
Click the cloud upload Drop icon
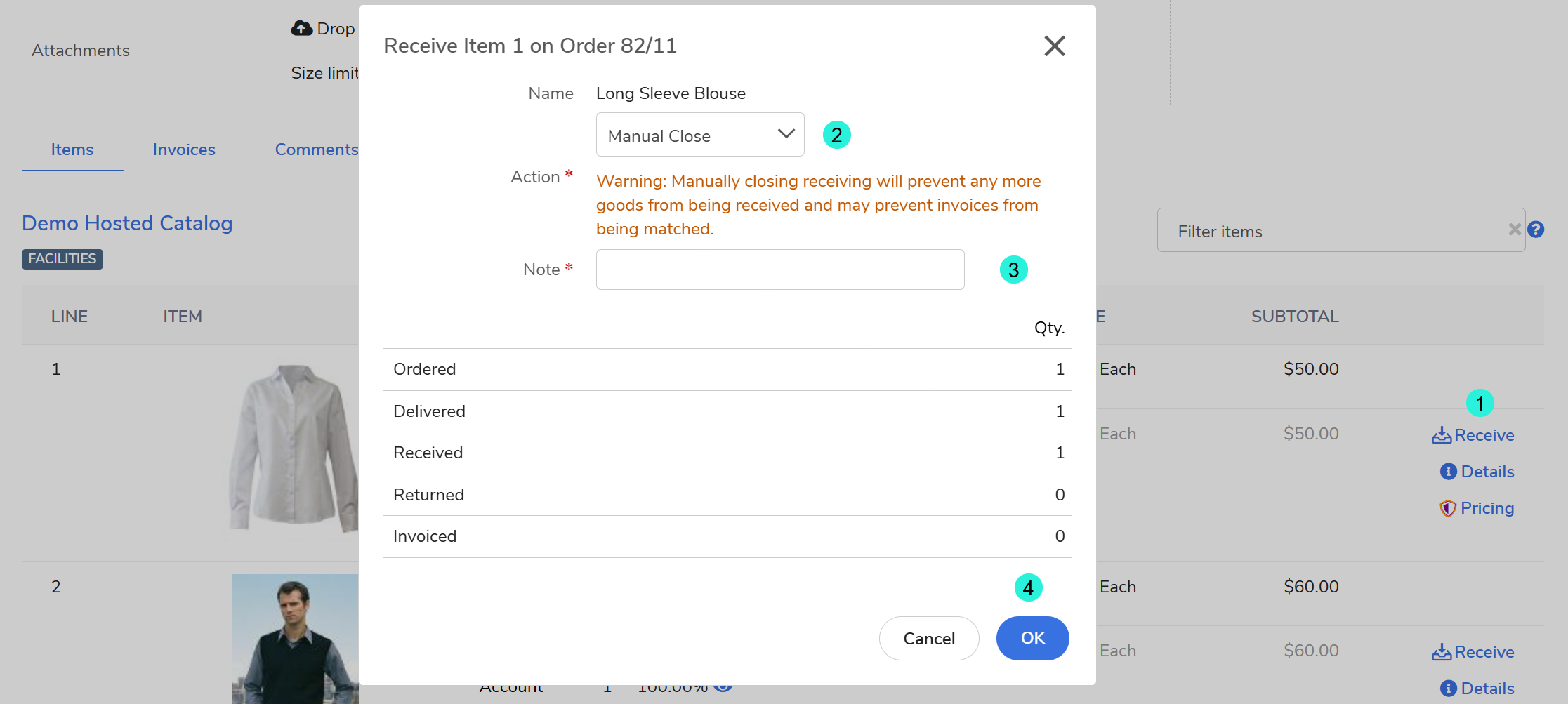click(x=302, y=28)
